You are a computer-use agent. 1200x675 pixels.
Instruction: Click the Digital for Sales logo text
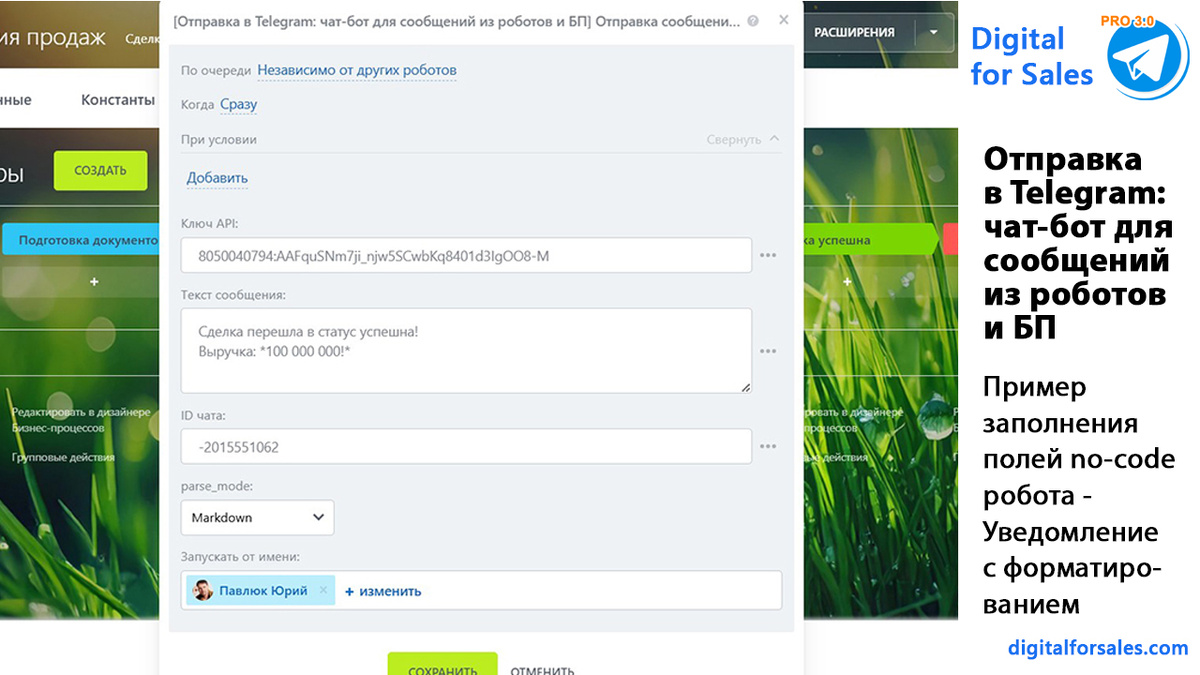[x=1032, y=55]
